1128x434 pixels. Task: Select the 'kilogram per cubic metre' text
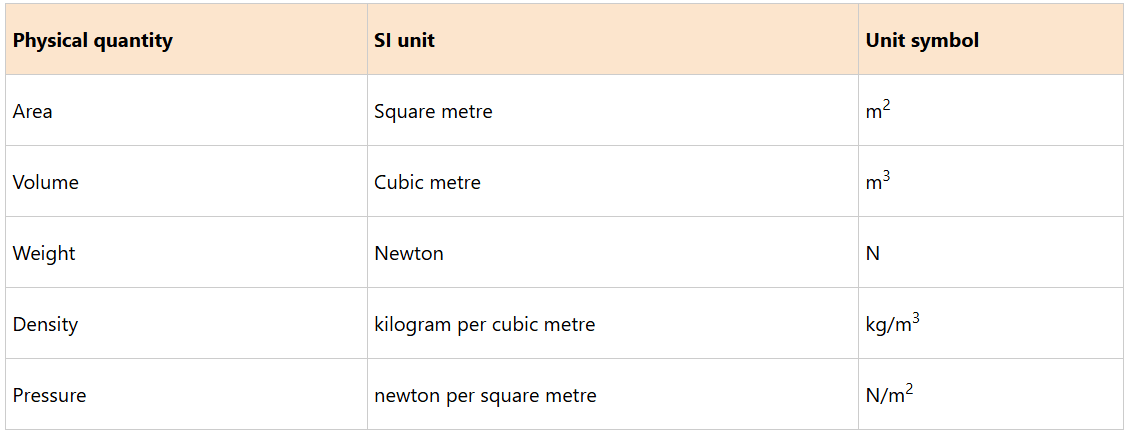tap(484, 325)
